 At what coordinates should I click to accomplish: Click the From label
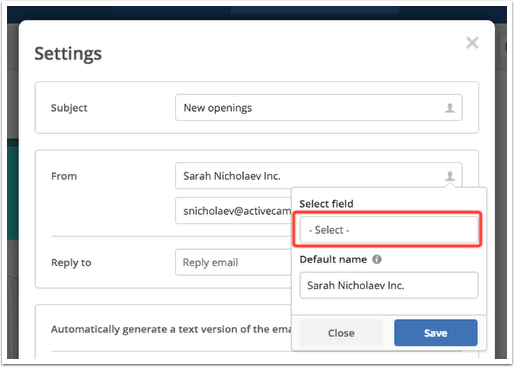64,176
